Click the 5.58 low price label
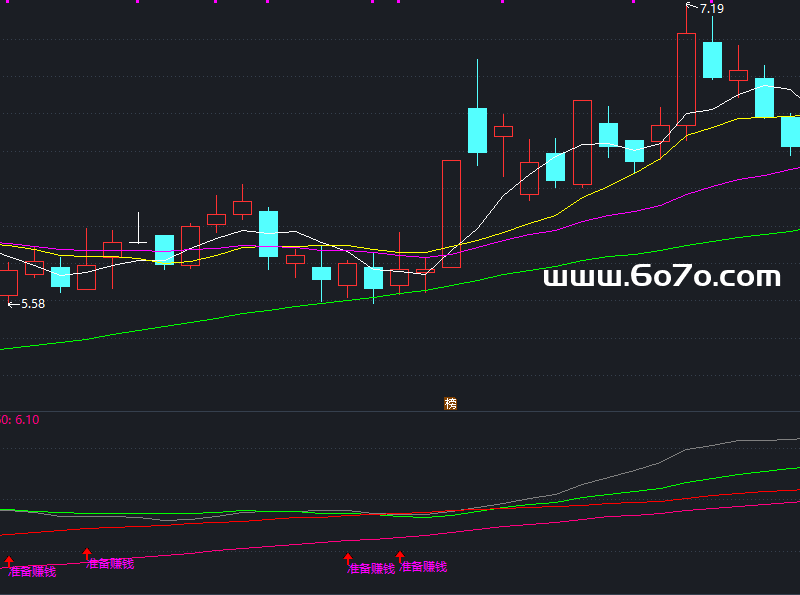 [x=33, y=303]
